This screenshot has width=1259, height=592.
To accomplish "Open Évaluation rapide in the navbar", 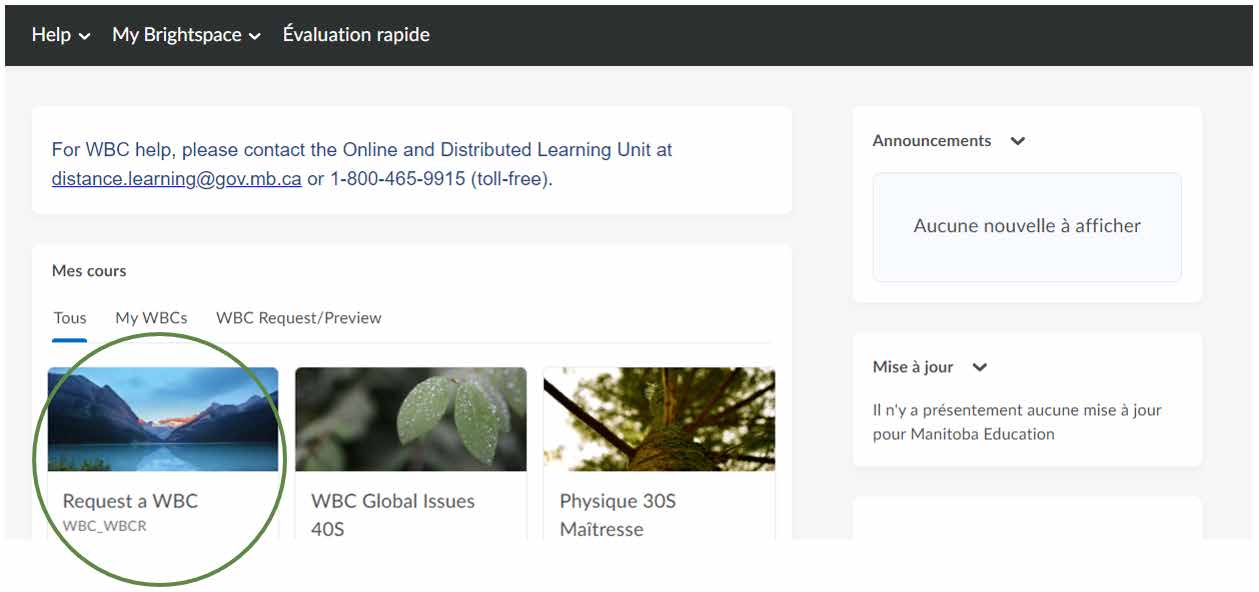I will click(356, 35).
